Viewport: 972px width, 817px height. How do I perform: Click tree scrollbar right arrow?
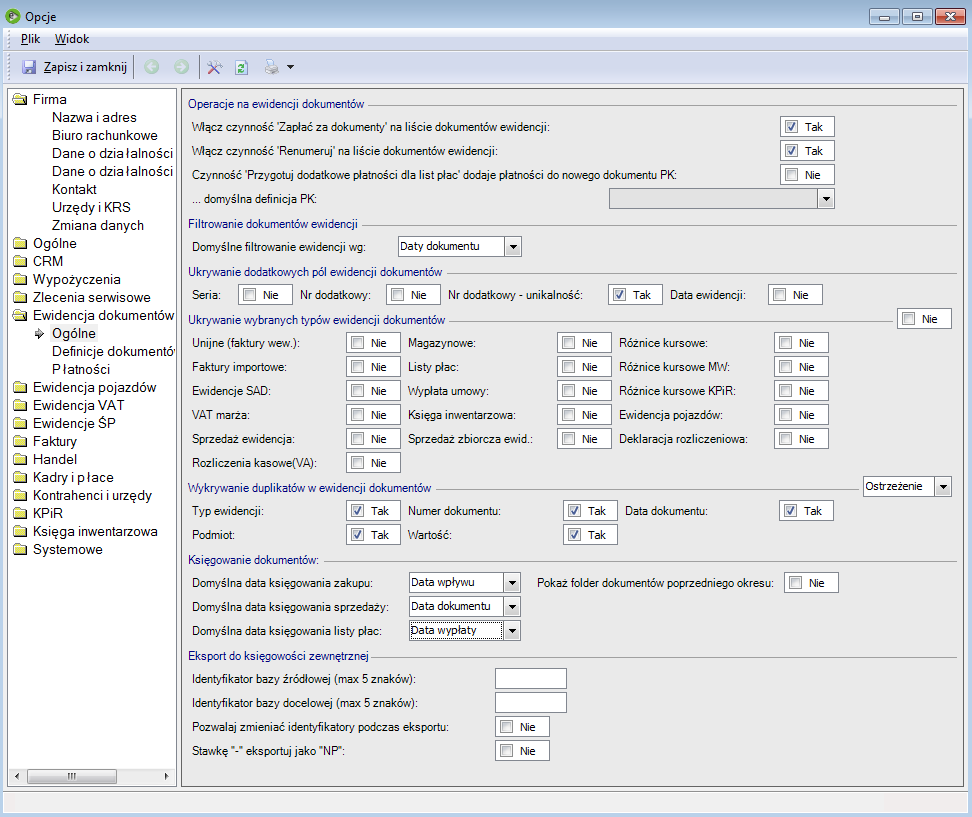166,776
